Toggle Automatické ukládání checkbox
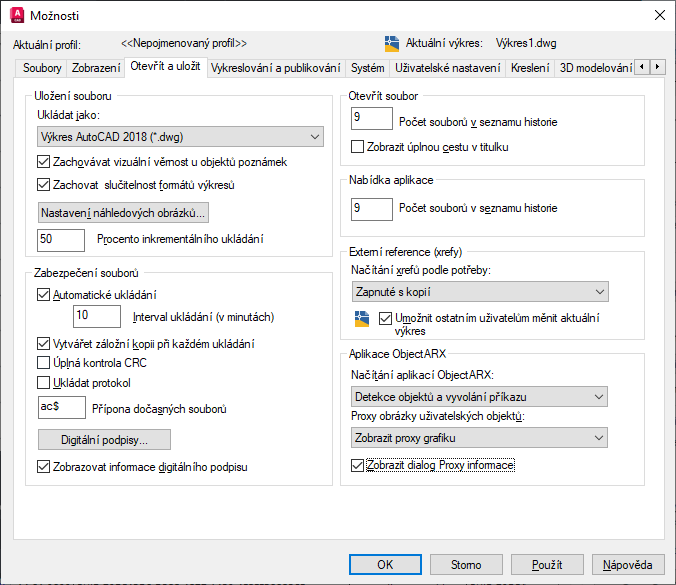 43,294
